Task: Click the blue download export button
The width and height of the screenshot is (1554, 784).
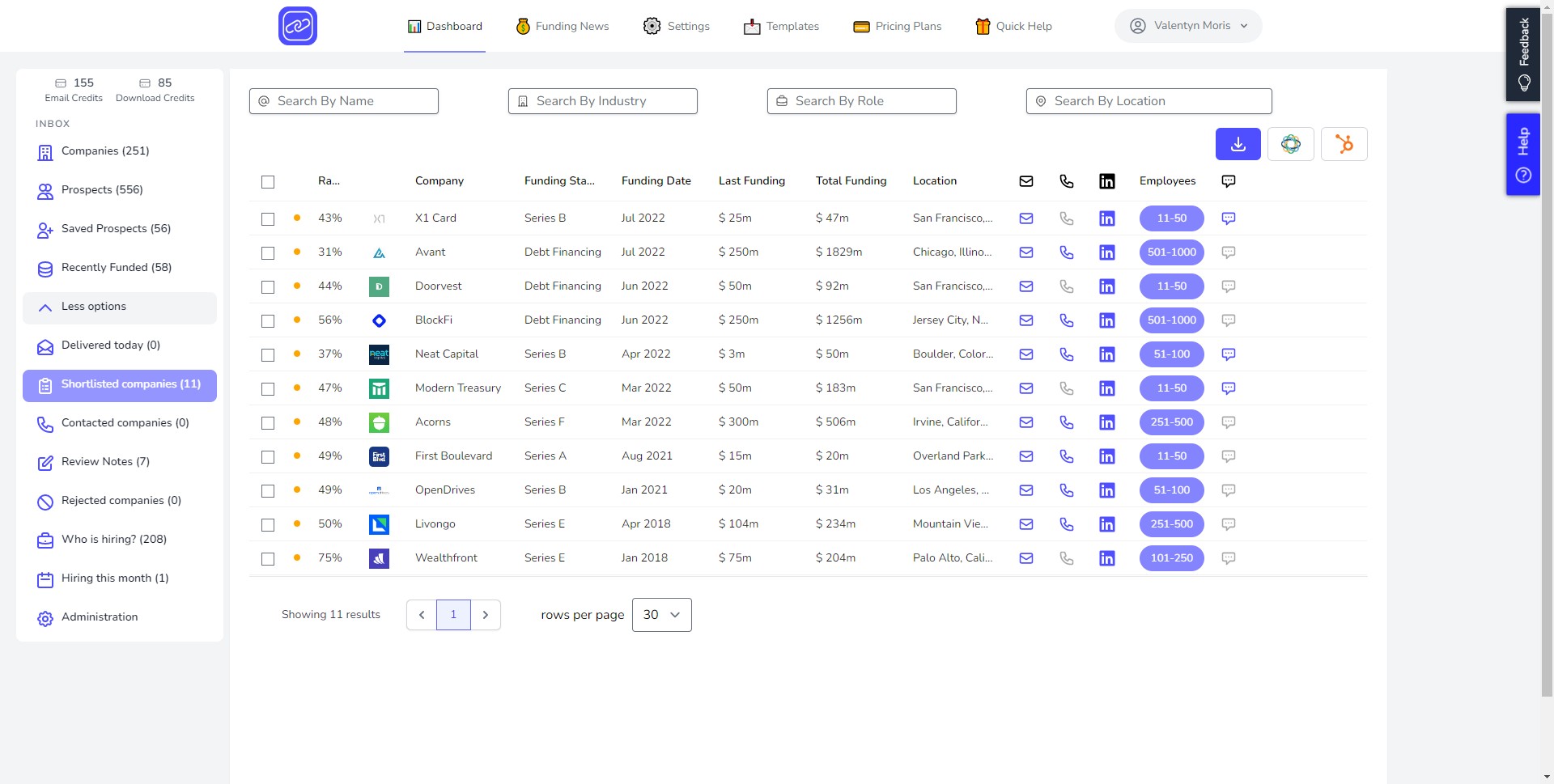Action: coord(1238,144)
